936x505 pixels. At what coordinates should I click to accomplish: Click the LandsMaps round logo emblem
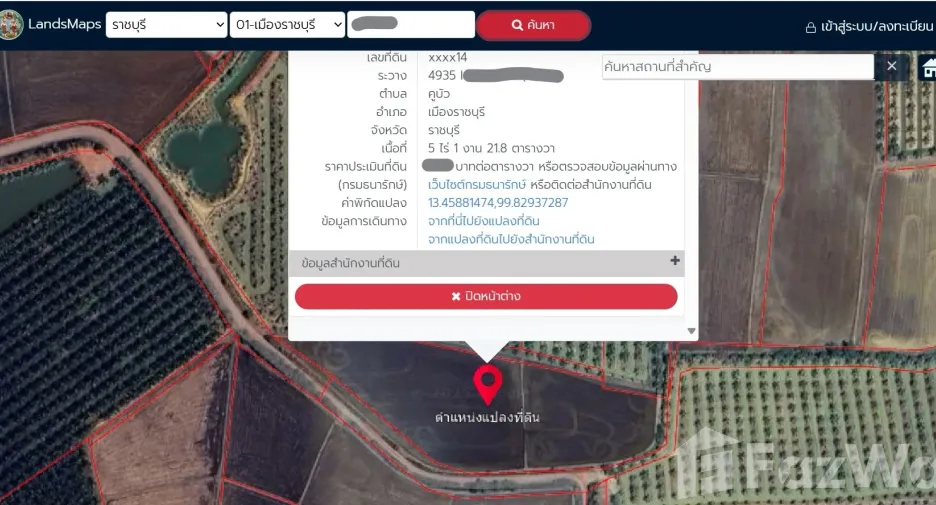click(x=10, y=24)
